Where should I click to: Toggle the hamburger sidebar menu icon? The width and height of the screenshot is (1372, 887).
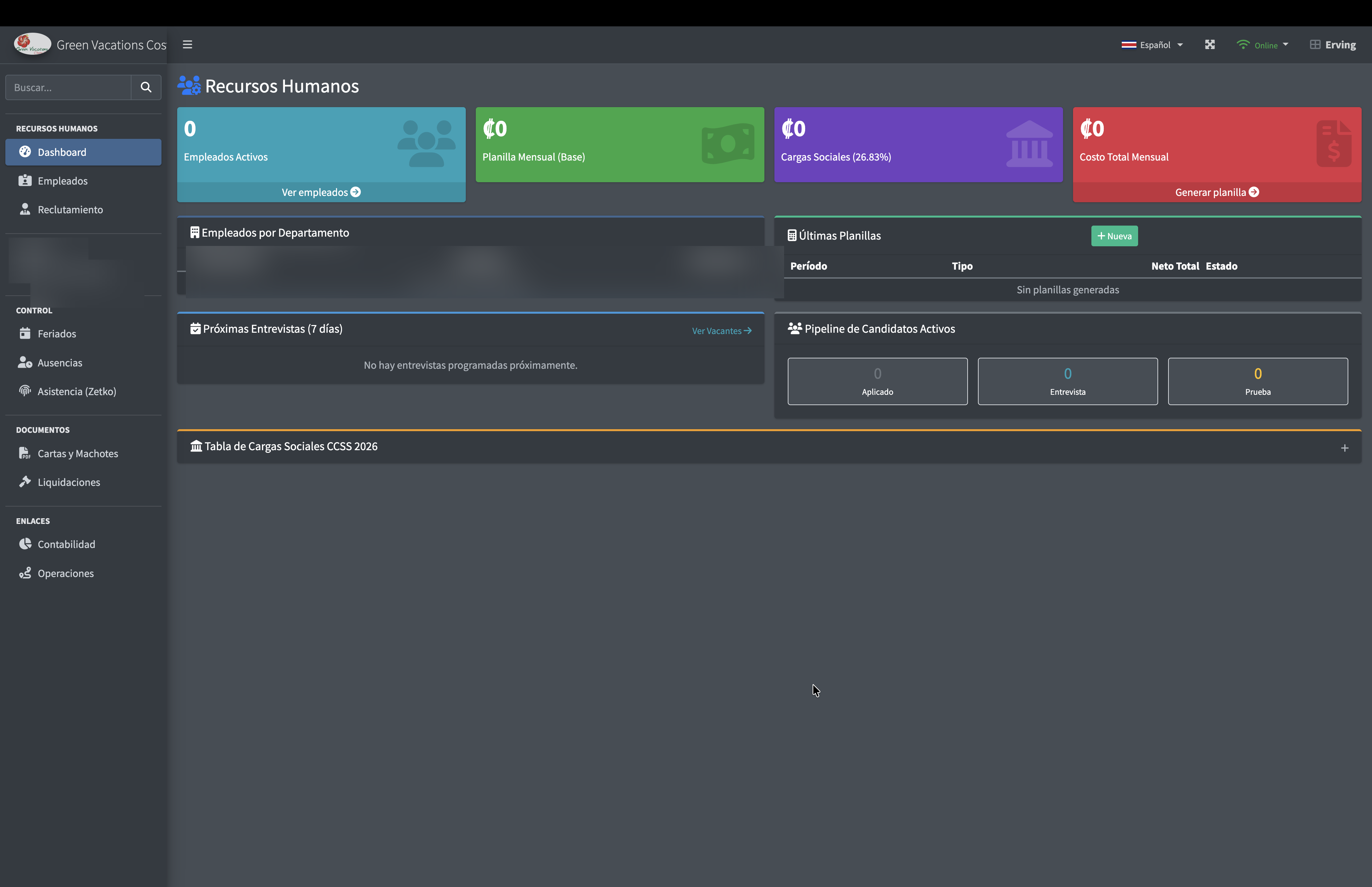click(x=187, y=44)
